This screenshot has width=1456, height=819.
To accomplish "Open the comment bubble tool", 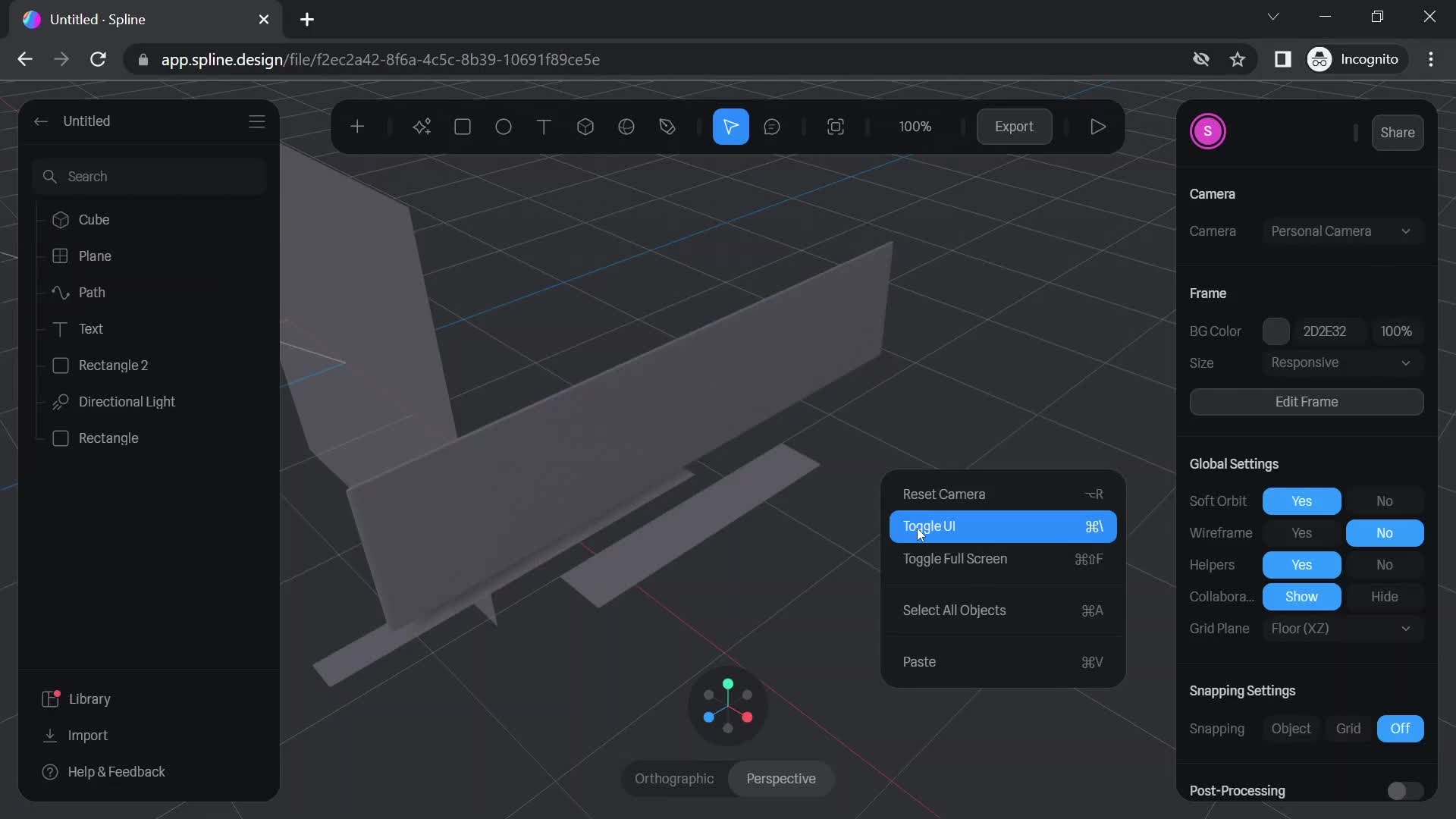I will click(x=772, y=127).
